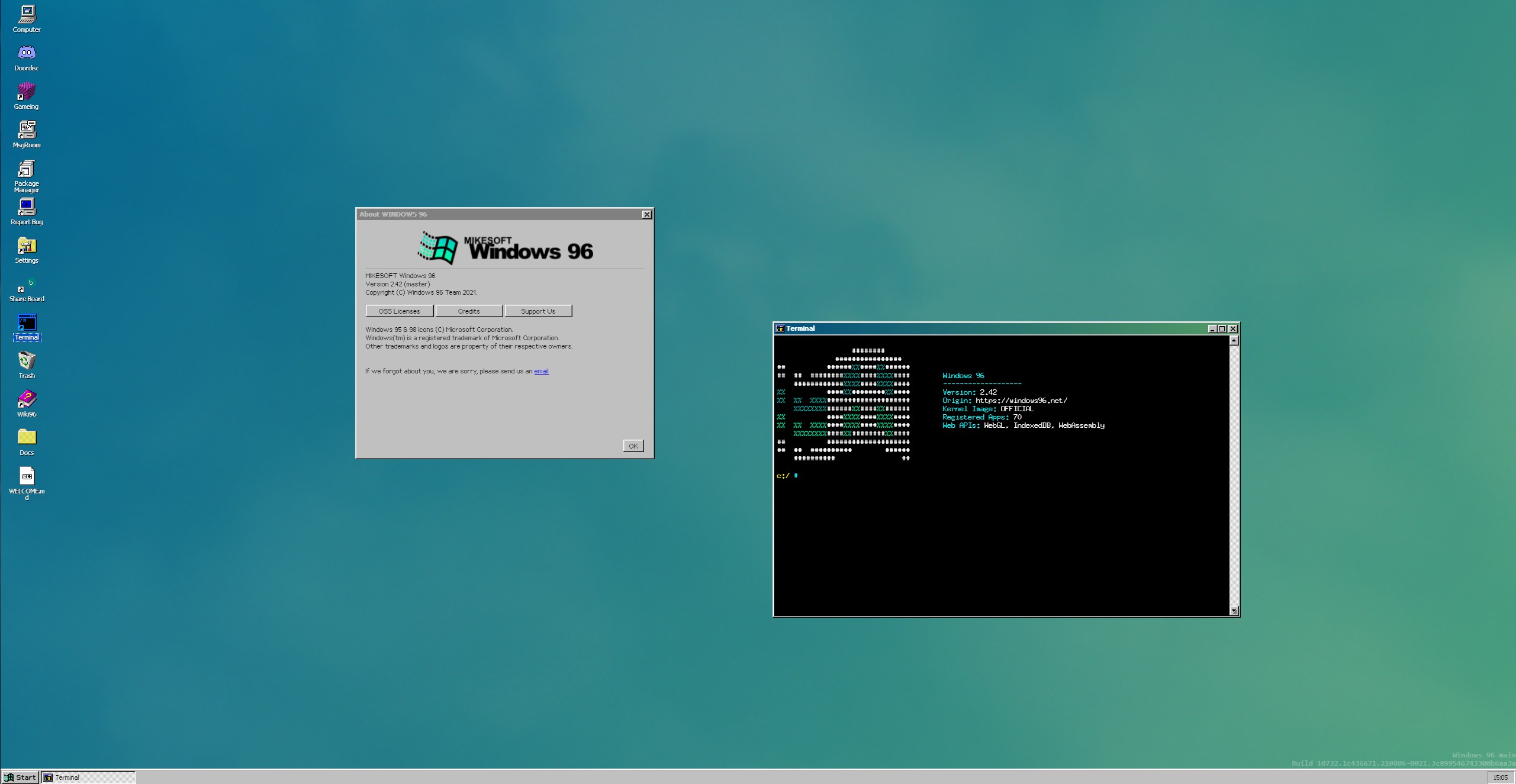
Task: Maximize the Terminal window
Action: tap(1222, 328)
